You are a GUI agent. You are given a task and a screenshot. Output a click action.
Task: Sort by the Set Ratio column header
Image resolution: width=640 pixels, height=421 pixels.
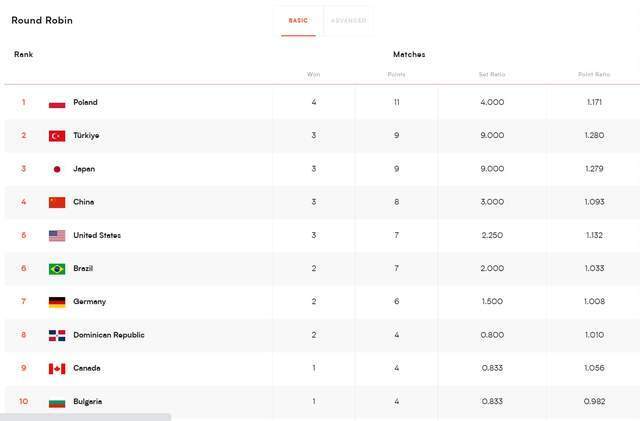[493, 74]
